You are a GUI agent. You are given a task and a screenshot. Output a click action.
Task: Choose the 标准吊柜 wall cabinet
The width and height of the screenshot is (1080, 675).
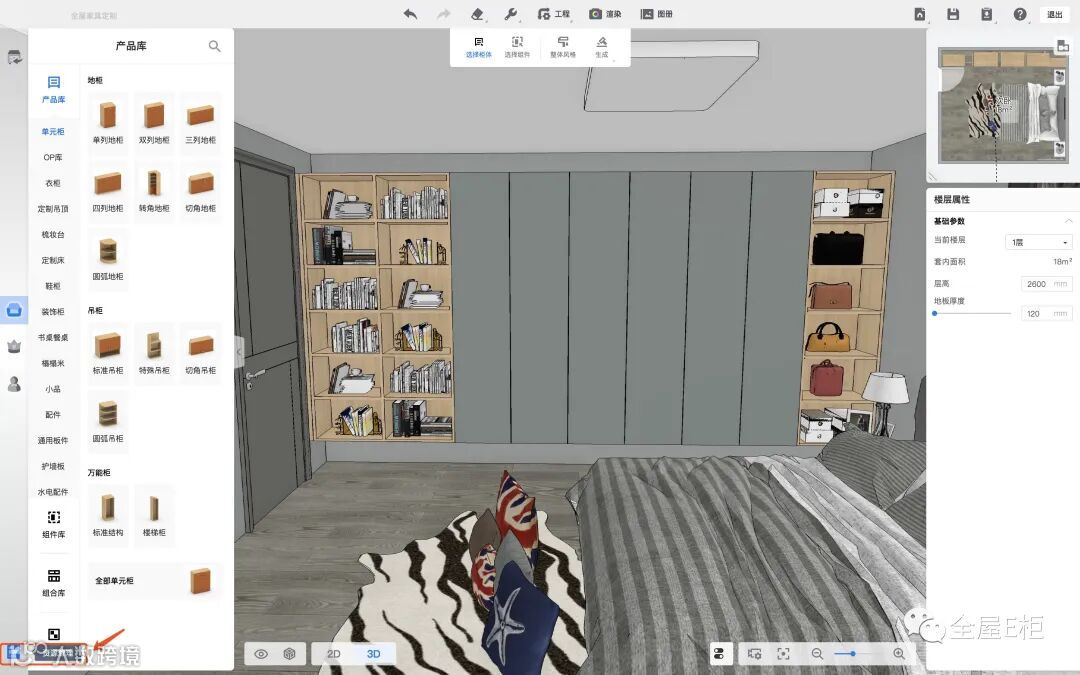click(108, 353)
